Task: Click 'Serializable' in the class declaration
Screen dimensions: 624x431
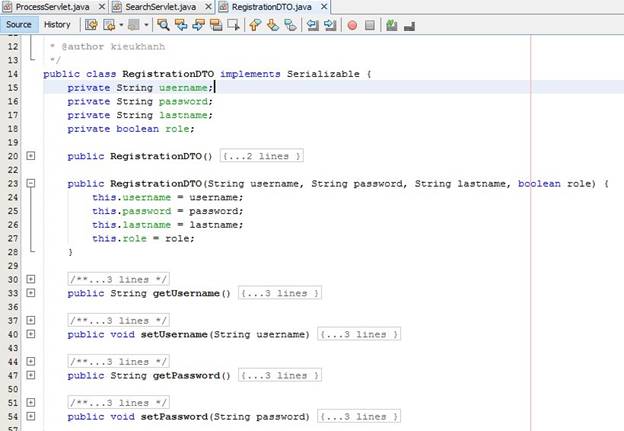Action: [323, 74]
